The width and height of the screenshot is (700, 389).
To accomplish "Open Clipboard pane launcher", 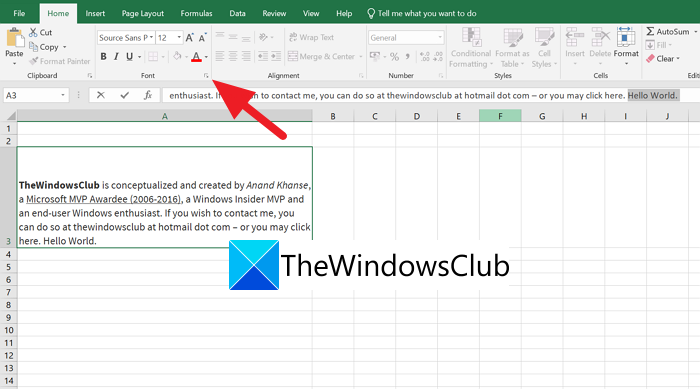I will [90, 76].
